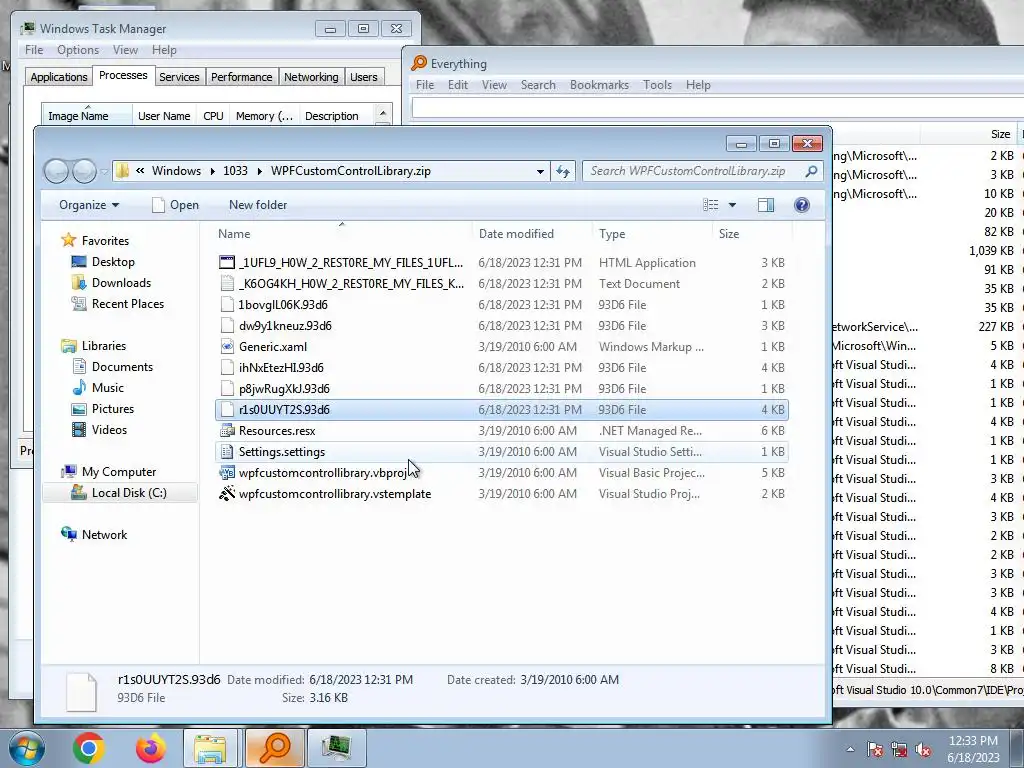Open the _1UFL9_H0W_2_REST0RE_MY_FILES HTML Application file
This screenshot has width=1024, height=768.
pyautogui.click(x=502, y=263)
